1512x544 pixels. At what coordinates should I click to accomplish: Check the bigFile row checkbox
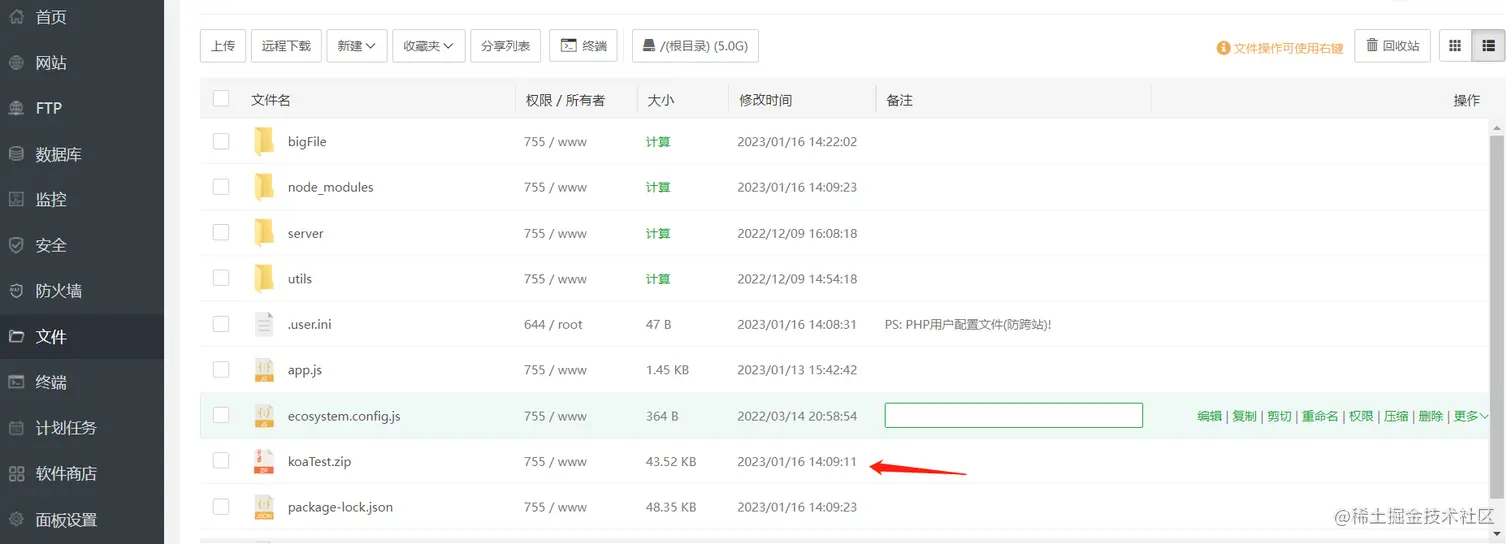pyautogui.click(x=221, y=142)
